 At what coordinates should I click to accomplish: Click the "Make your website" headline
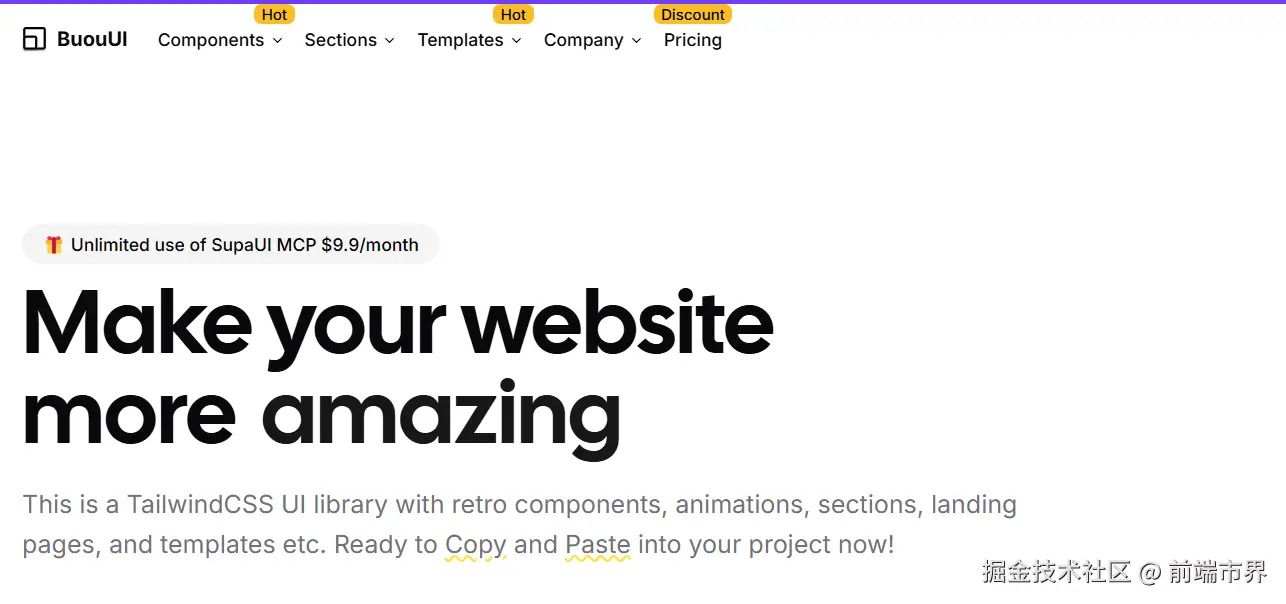(397, 323)
